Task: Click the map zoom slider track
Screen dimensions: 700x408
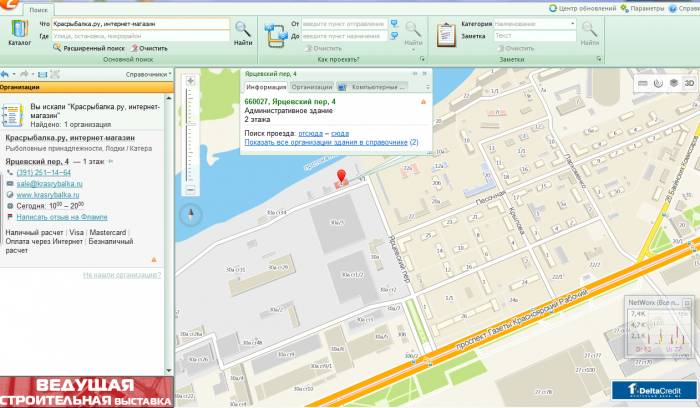Action: [190, 136]
